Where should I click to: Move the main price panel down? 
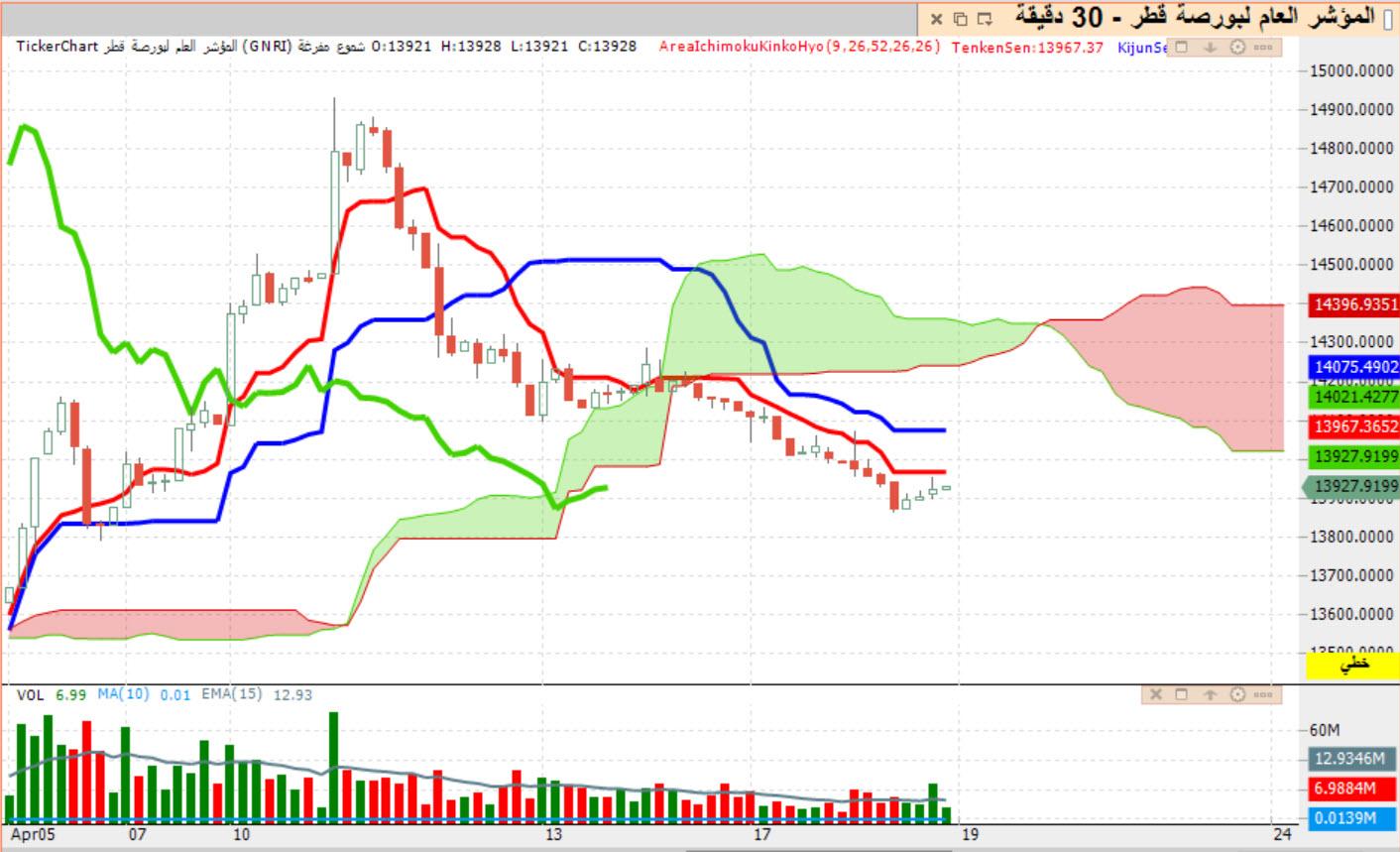point(1210,47)
